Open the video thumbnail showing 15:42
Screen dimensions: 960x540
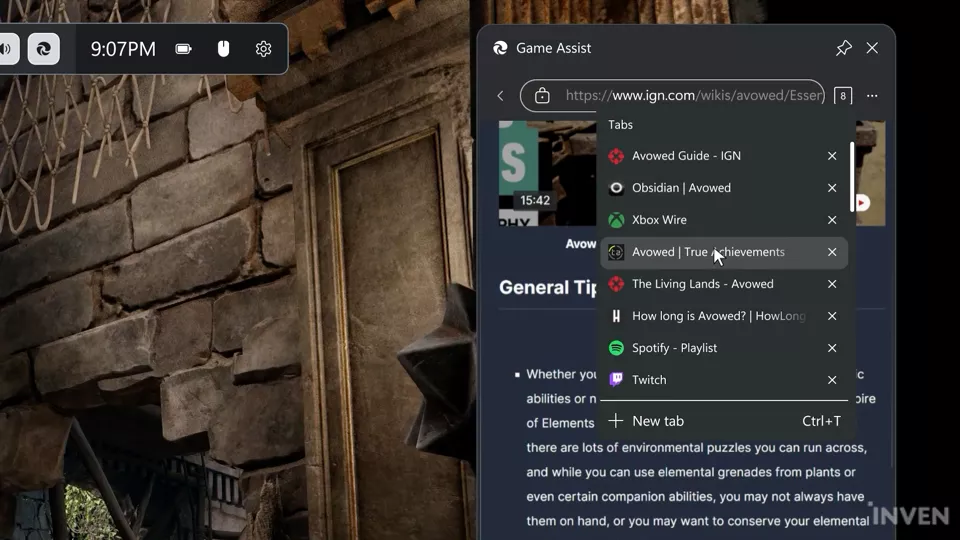(547, 173)
